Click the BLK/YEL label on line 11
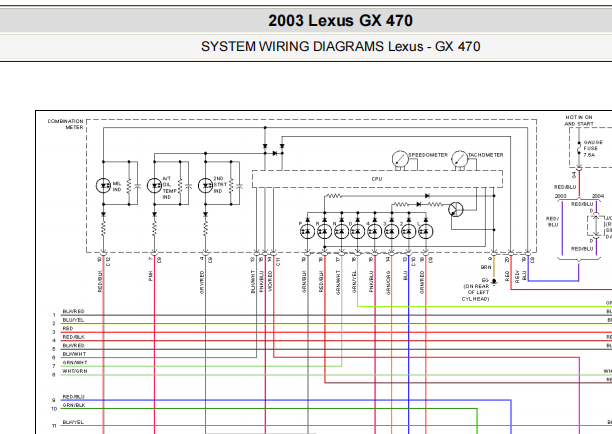Viewport: 612px width, 434px height. click(x=73, y=422)
